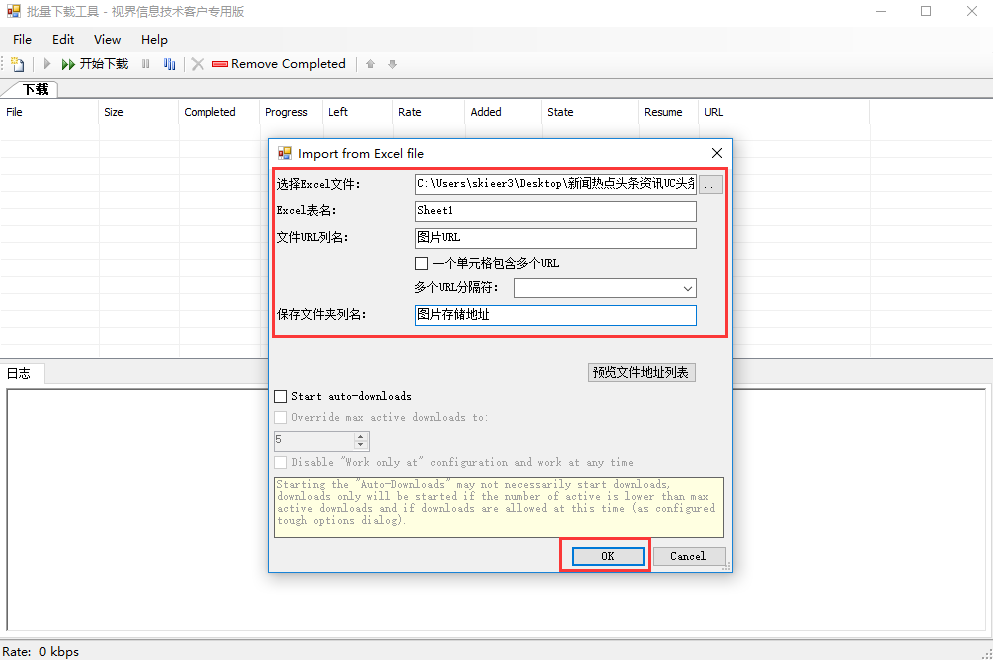Click the 开始下载 start download button

pos(95,64)
